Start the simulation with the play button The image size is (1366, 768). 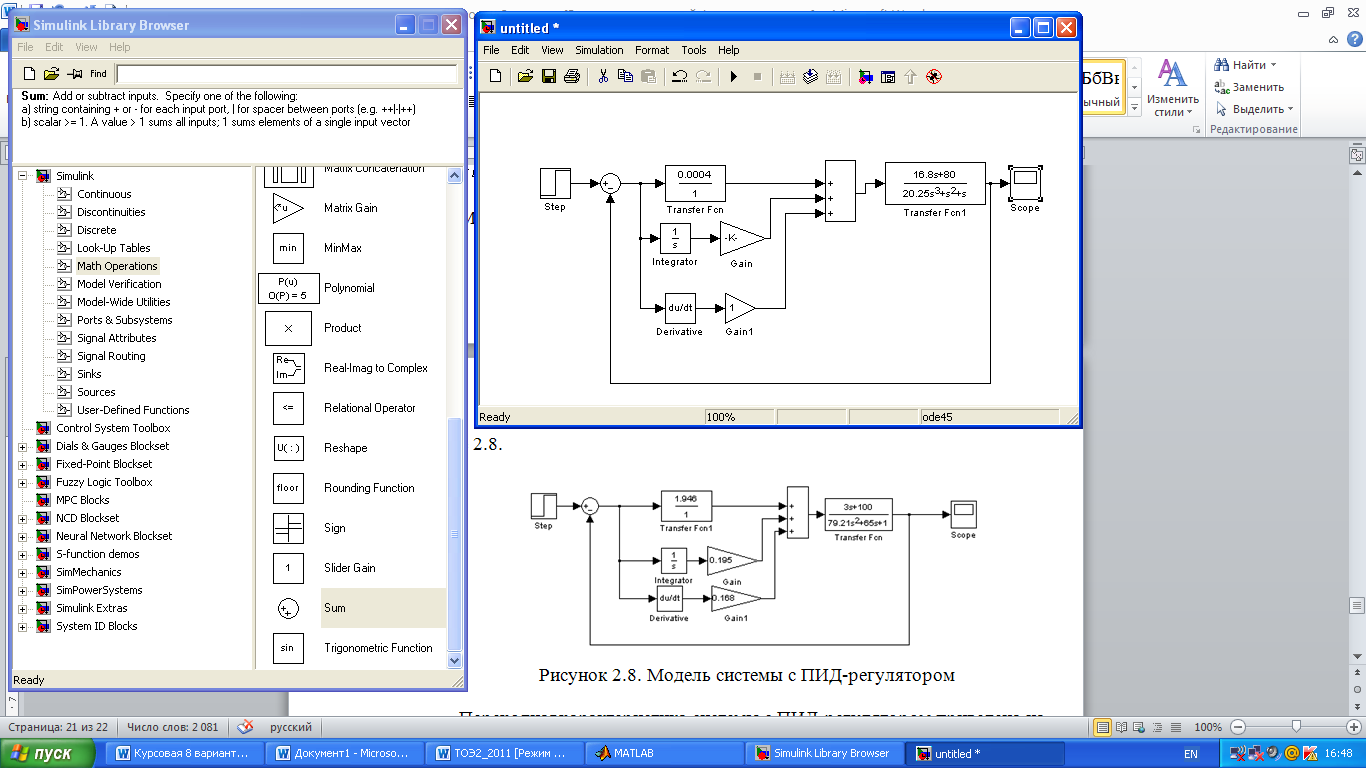pyautogui.click(x=733, y=76)
